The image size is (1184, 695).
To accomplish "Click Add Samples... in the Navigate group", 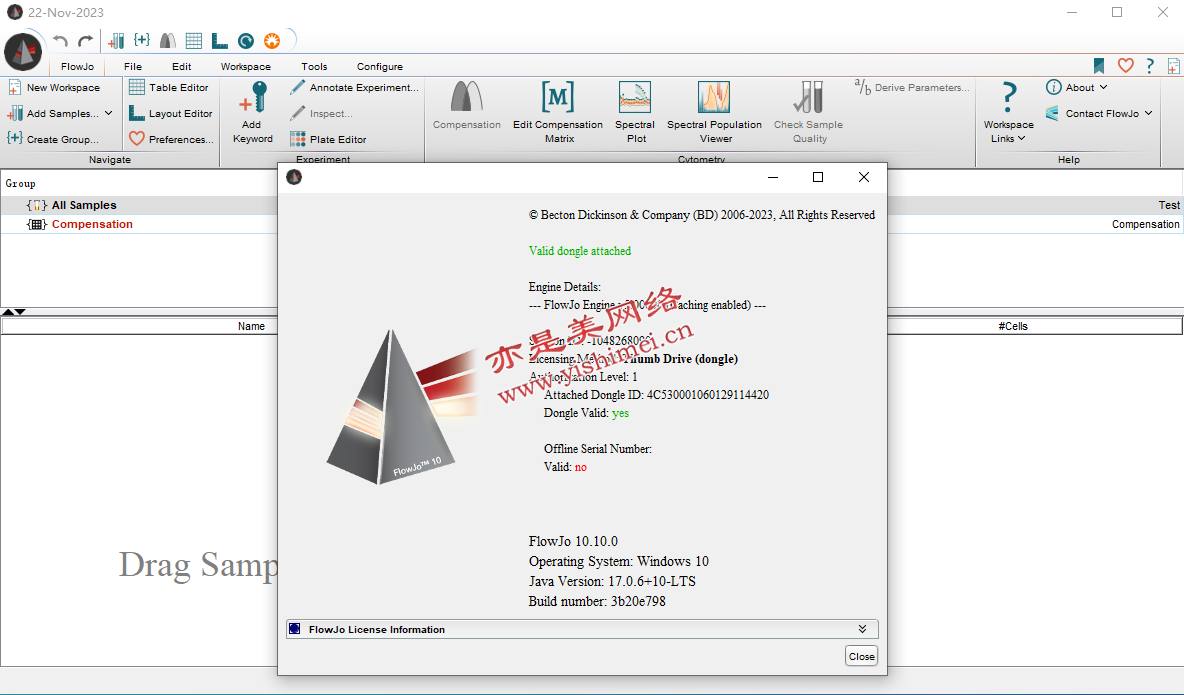I will pyautogui.click(x=53, y=113).
